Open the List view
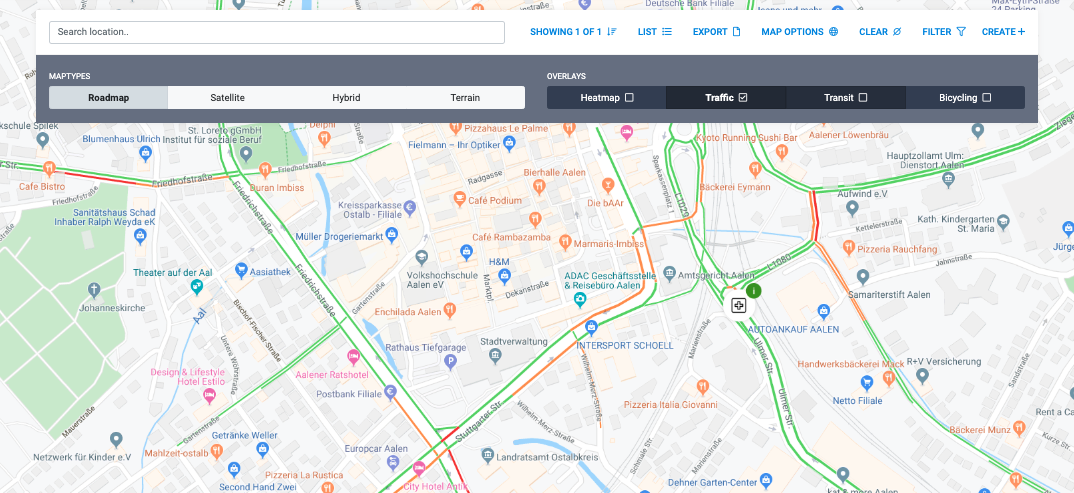1074x493 pixels. point(654,32)
